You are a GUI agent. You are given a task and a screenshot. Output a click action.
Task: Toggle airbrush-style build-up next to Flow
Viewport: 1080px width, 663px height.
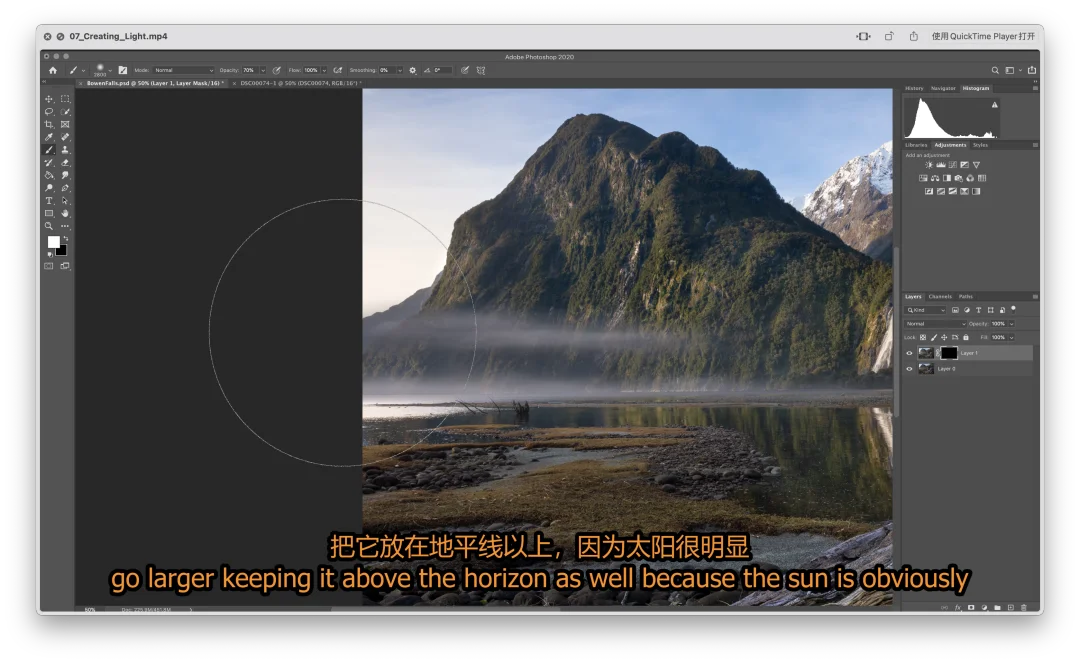point(338,70)
